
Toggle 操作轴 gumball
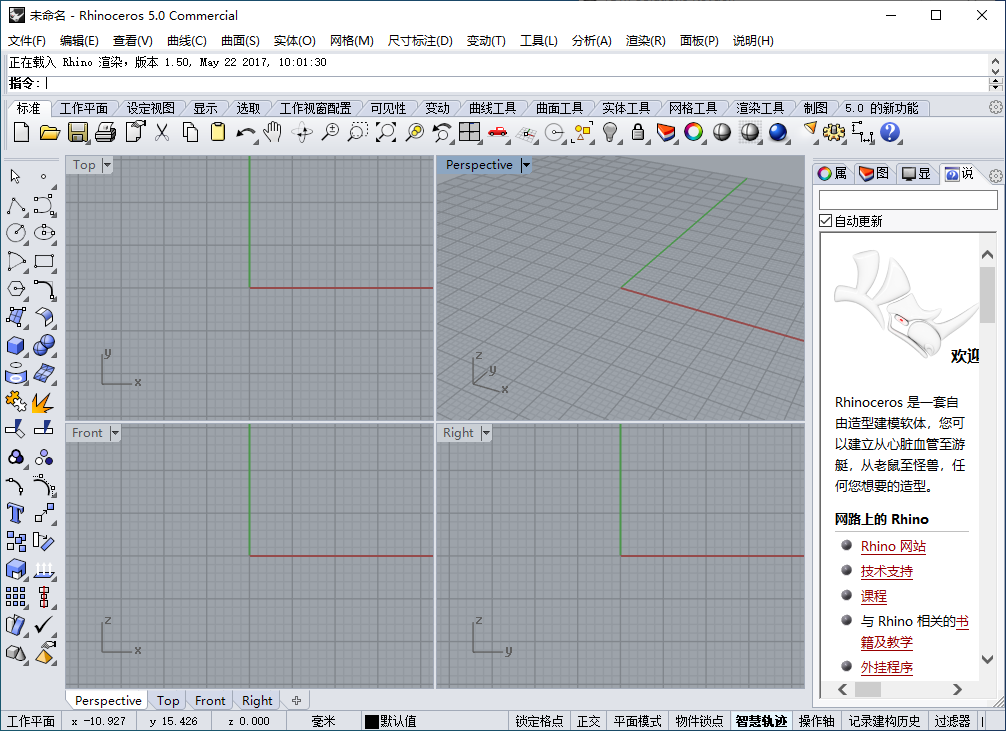(x=816, y=721)
